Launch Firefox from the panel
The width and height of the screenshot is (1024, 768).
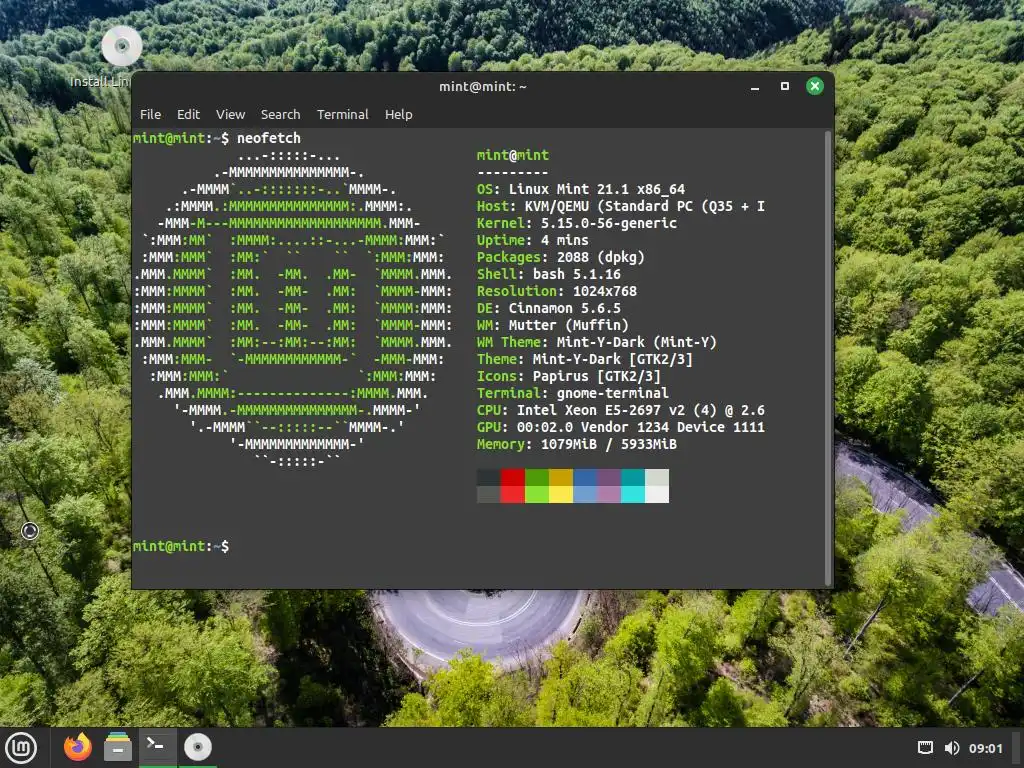(78, 748)
